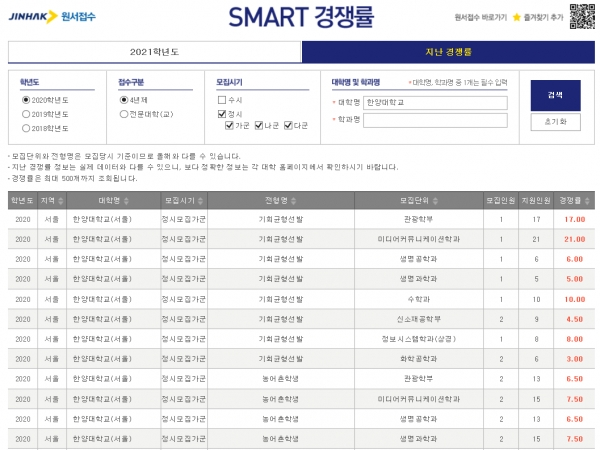Enable the 수시 checkbox
Screen dimensions: 600x450
pos(222,100)
